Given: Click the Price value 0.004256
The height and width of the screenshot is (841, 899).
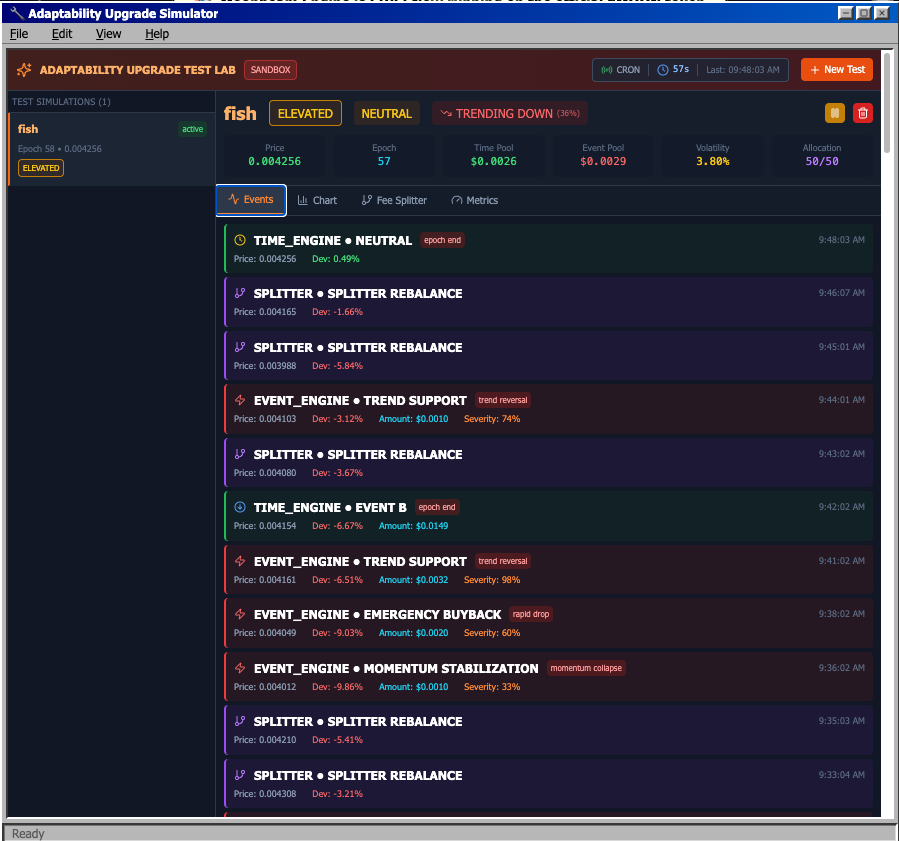Looking at the screenshot, I should point(275,162).
